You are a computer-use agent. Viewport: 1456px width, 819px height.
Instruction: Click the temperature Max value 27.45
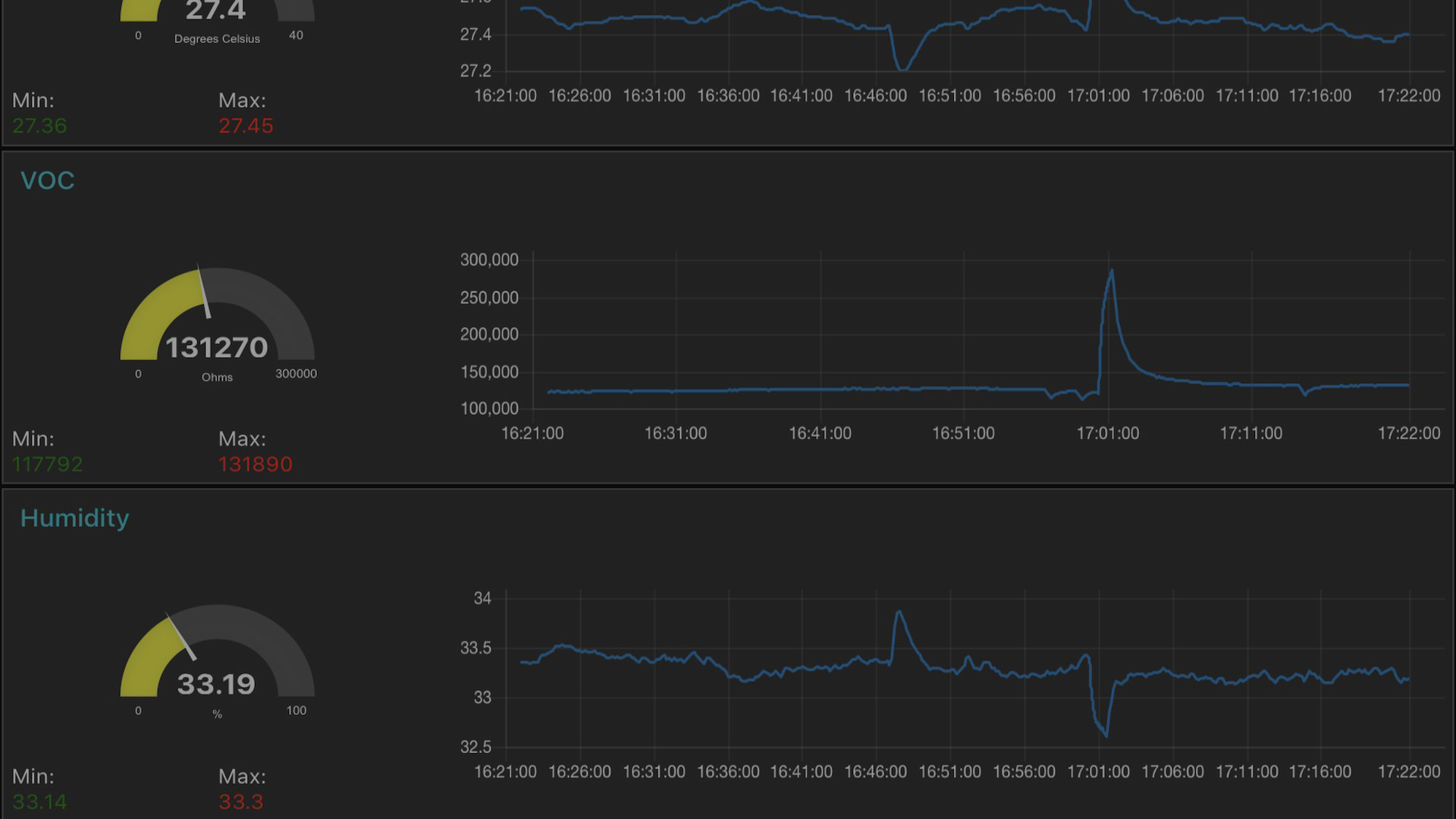click(x=246, y=126)
